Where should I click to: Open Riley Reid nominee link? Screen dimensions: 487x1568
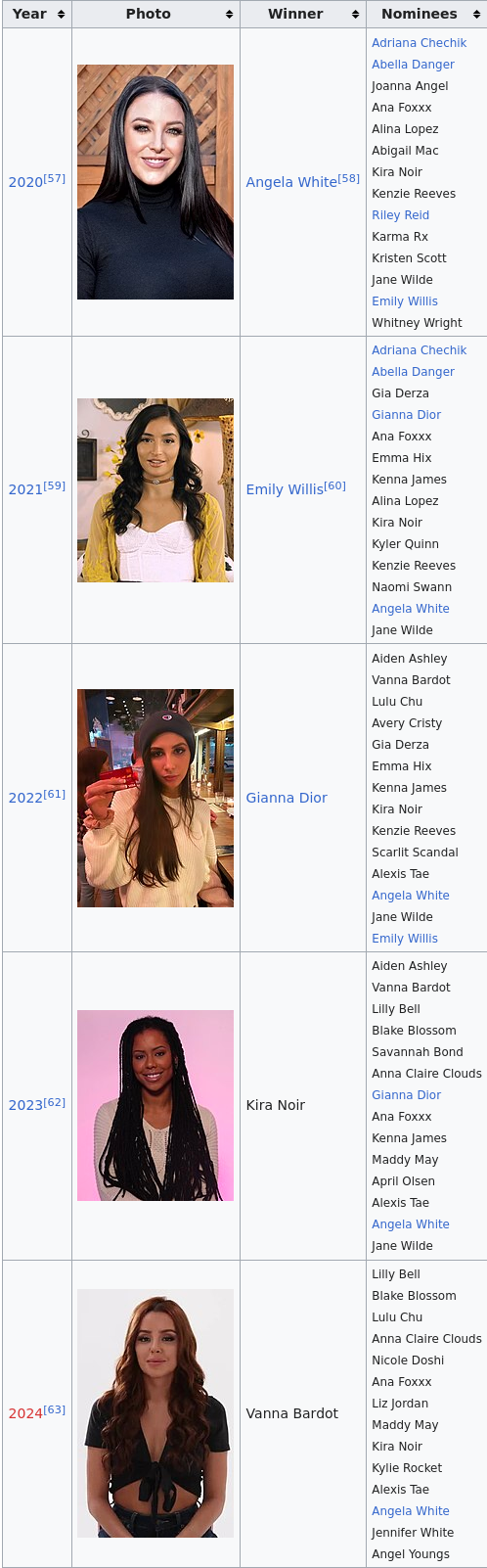(x=400, y=215)
